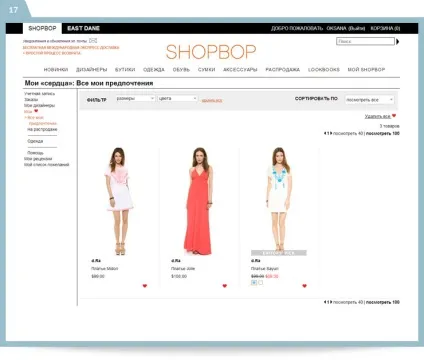Open the БУТИКИ menu
The width and height of the screenshot is (424, 360).
(125, 70)
